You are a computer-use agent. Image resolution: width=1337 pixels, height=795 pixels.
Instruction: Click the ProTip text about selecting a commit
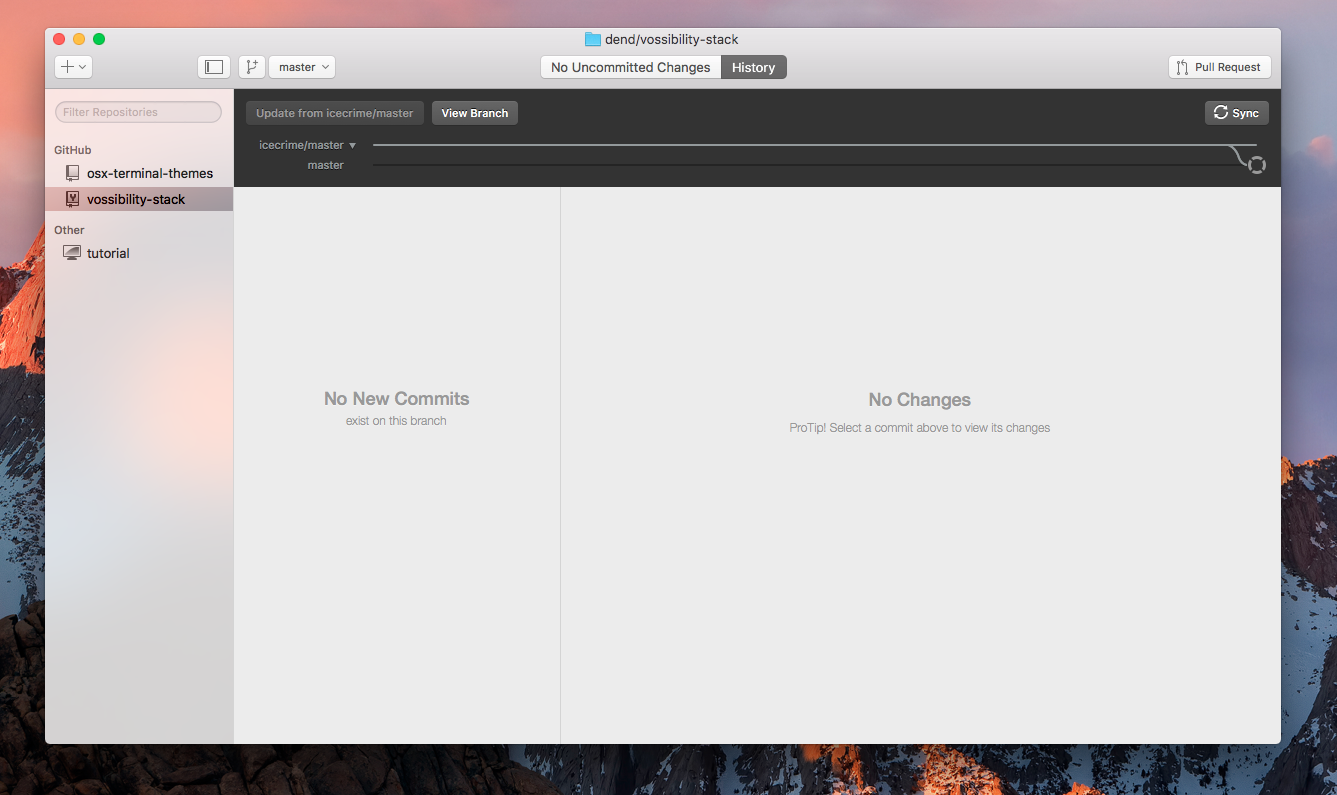(x=920, y=428)
